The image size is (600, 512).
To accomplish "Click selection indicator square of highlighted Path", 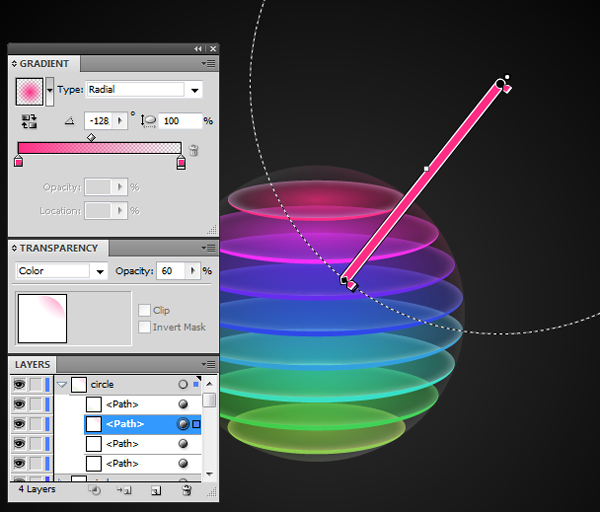I will [196, 424].
